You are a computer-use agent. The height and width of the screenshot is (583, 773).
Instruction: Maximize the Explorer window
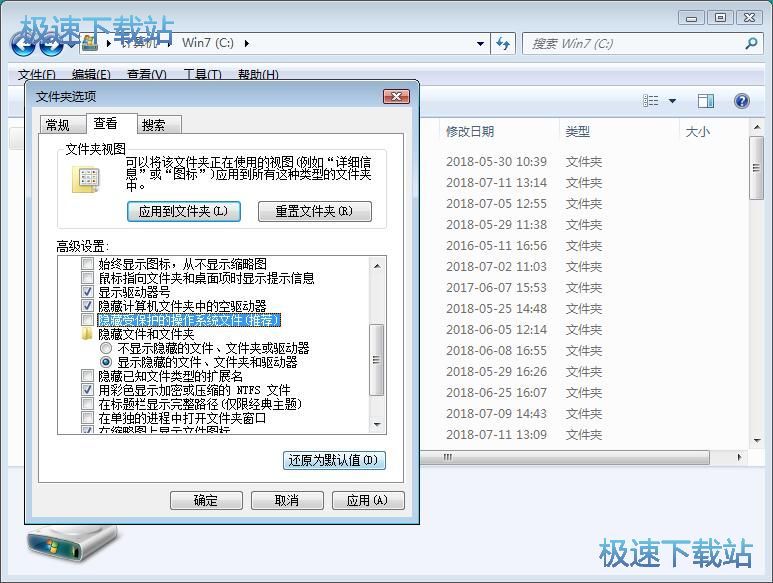[720, 18]
